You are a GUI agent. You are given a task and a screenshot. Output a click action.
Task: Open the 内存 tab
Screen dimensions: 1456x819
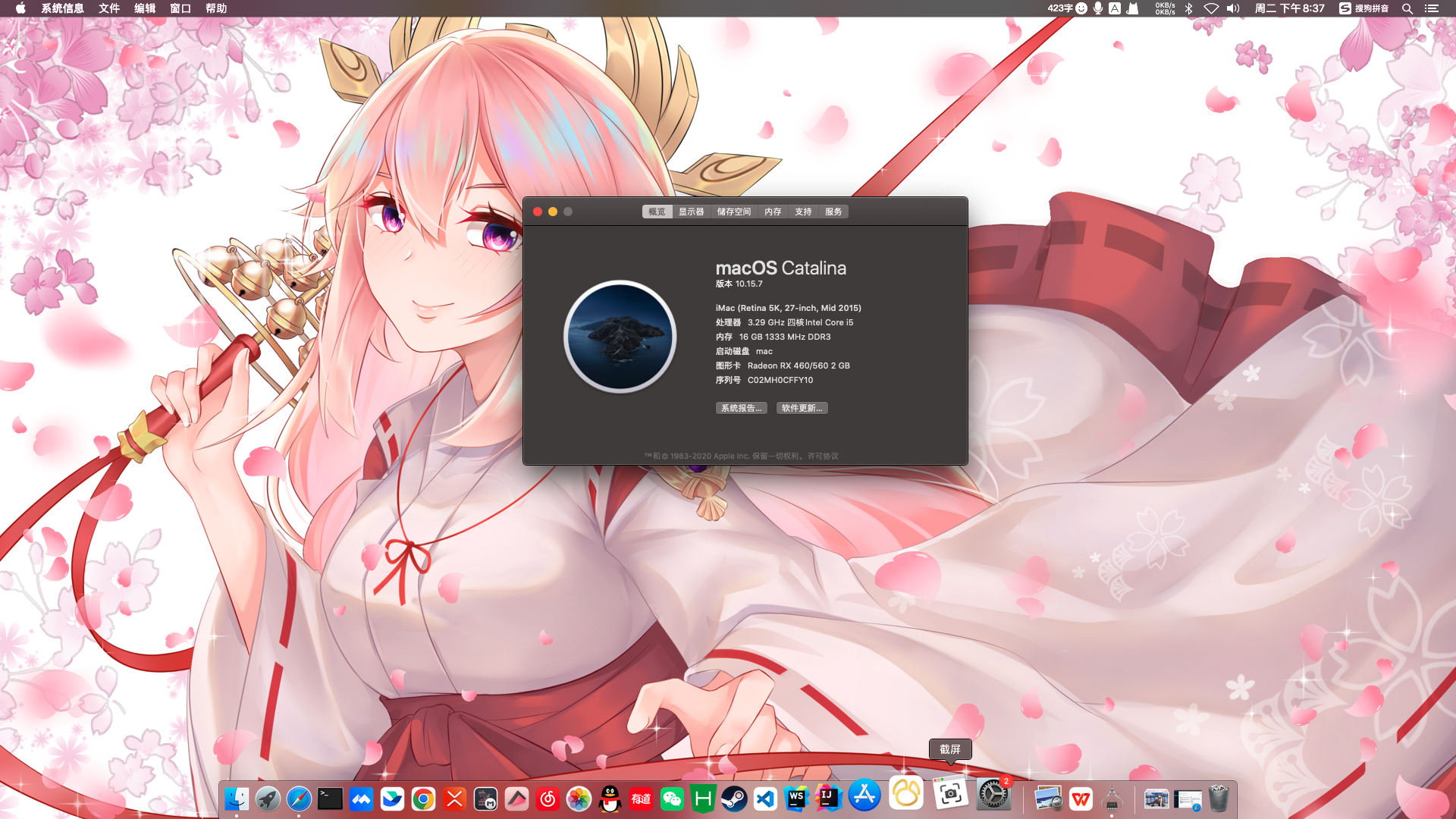point(773,212)
